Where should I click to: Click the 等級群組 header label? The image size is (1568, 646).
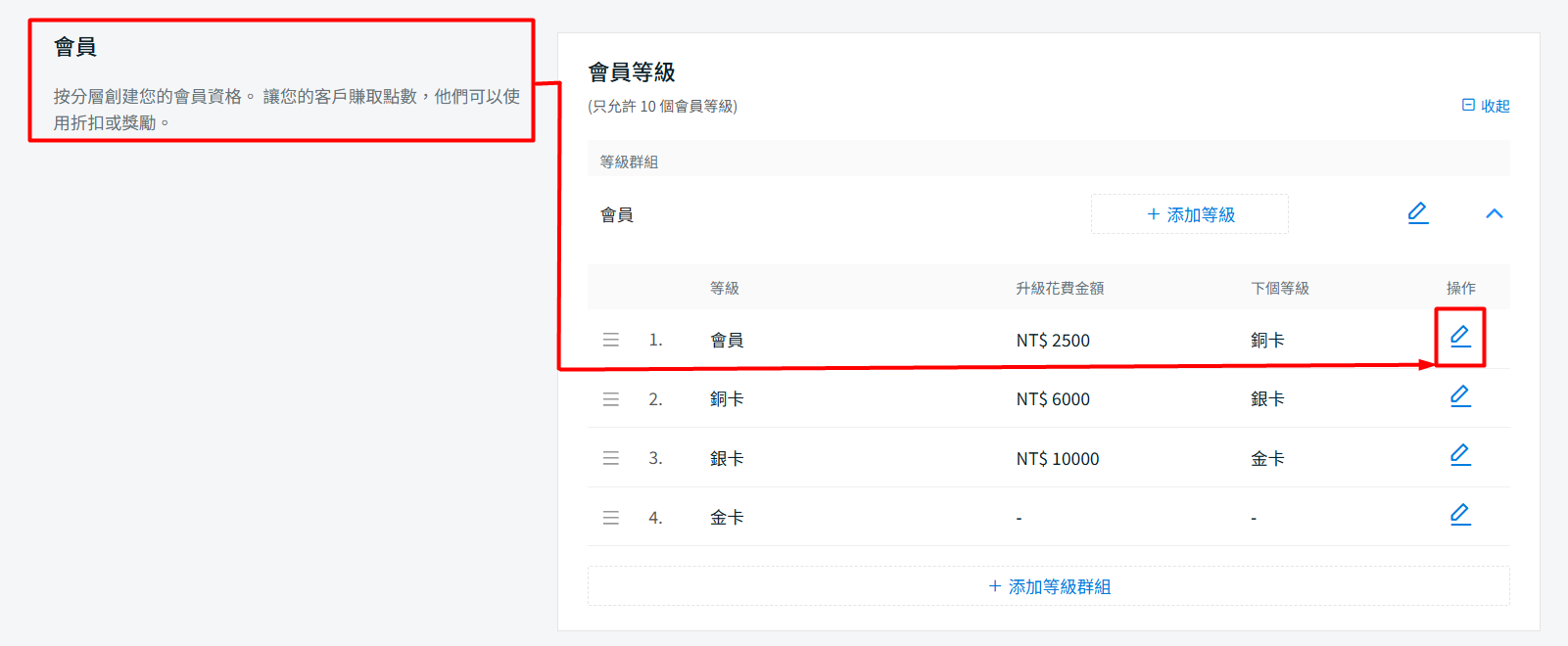pyautogui.click(x=629, y=161)
